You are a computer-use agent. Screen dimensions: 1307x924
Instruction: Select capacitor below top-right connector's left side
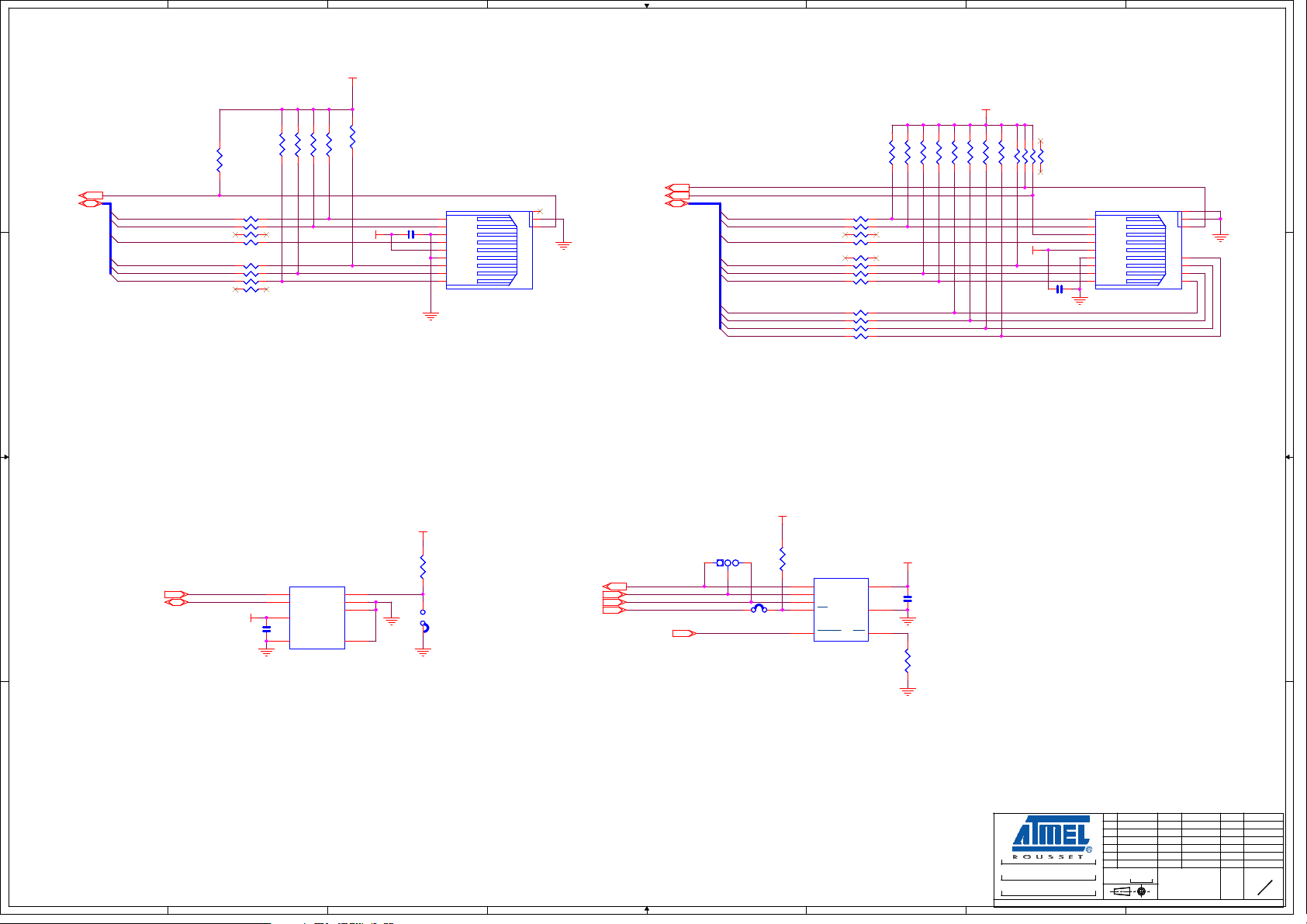[x=1060, y=289]
